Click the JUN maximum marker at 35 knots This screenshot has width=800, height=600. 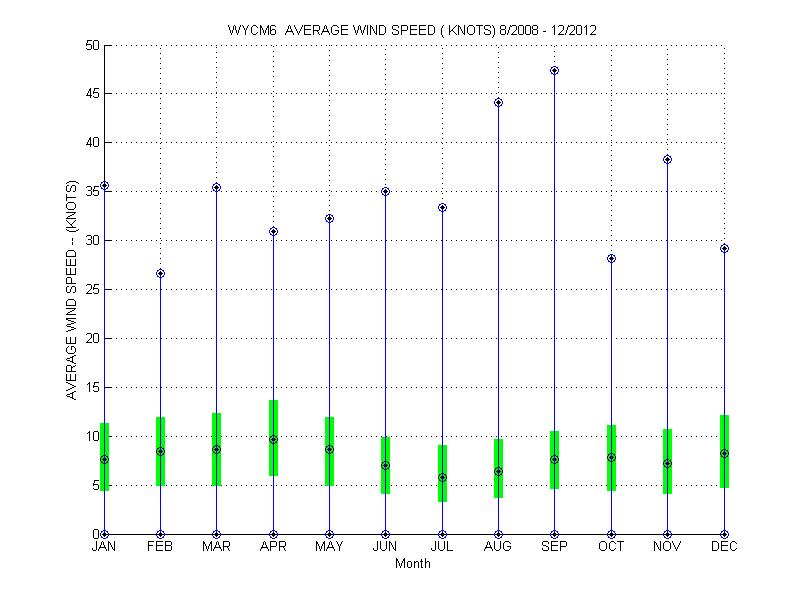coord(386,192)
